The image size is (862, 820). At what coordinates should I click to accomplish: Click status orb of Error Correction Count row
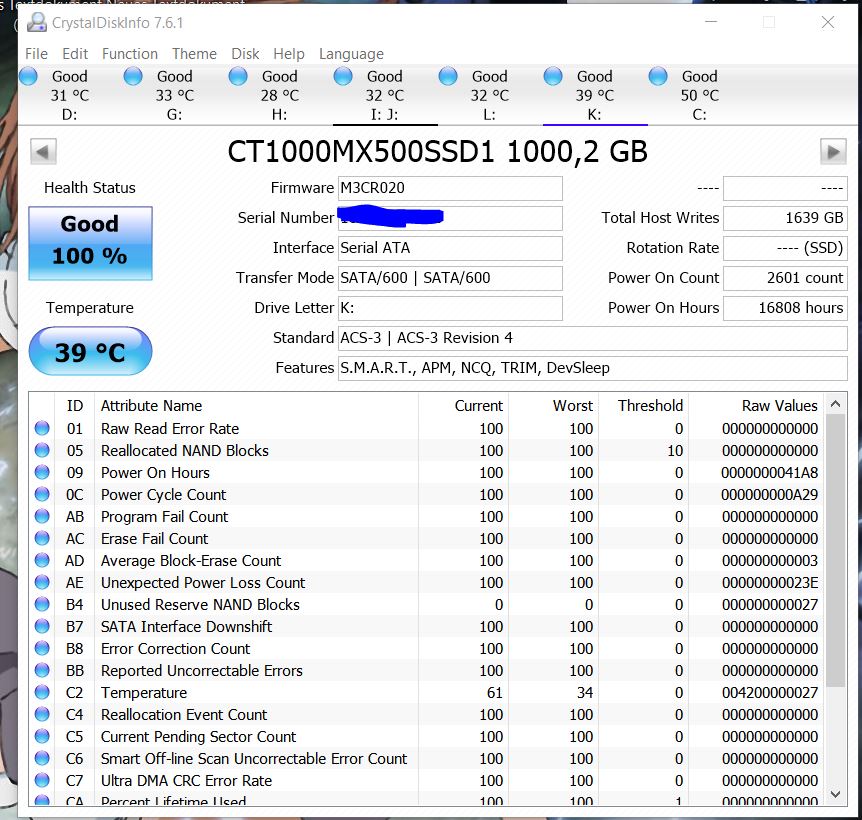[42, 648]
